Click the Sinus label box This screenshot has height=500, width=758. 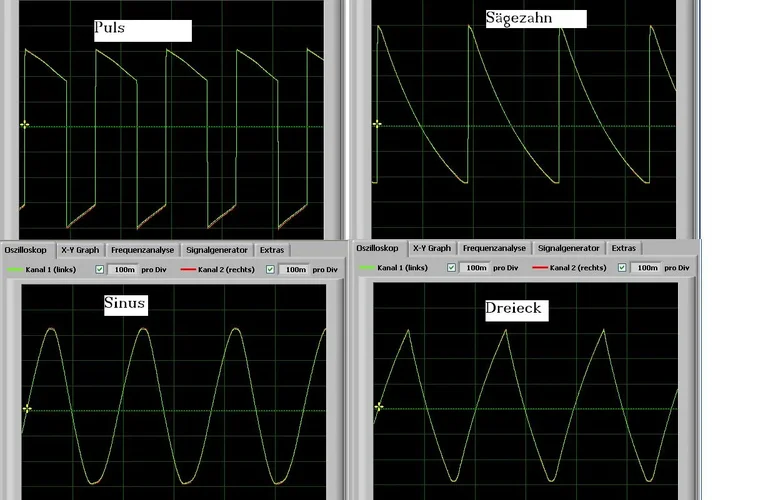(x=125, y=303)
